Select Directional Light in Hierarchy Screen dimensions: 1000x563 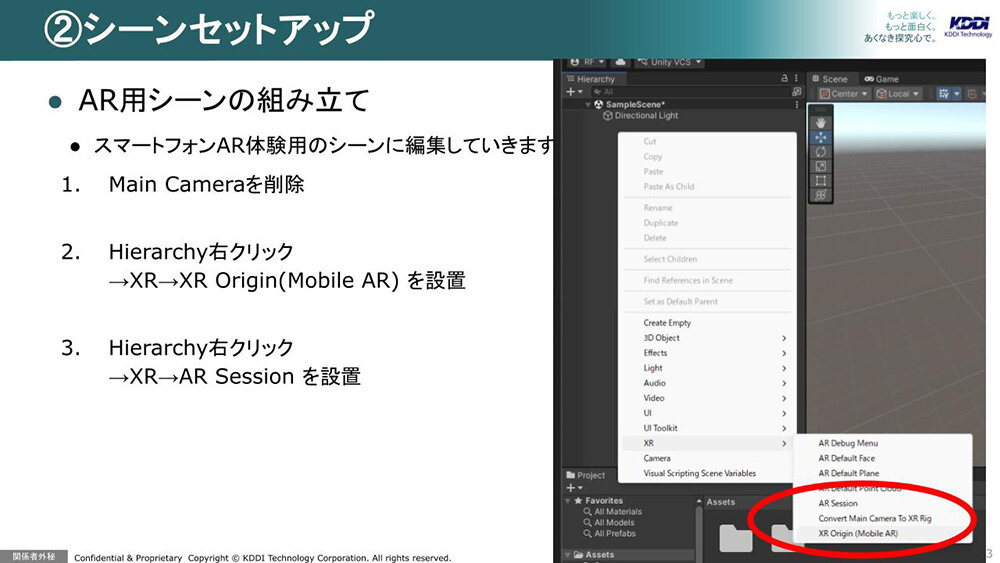(x=646, y=116)
